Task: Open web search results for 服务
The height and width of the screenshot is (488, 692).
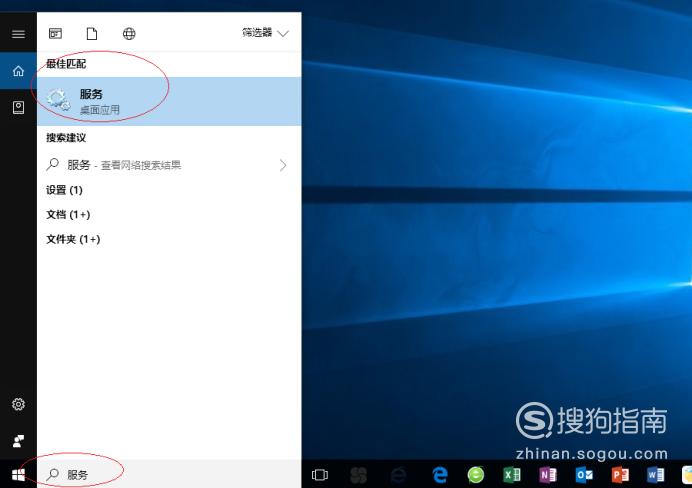Action: tap(169, 165)
